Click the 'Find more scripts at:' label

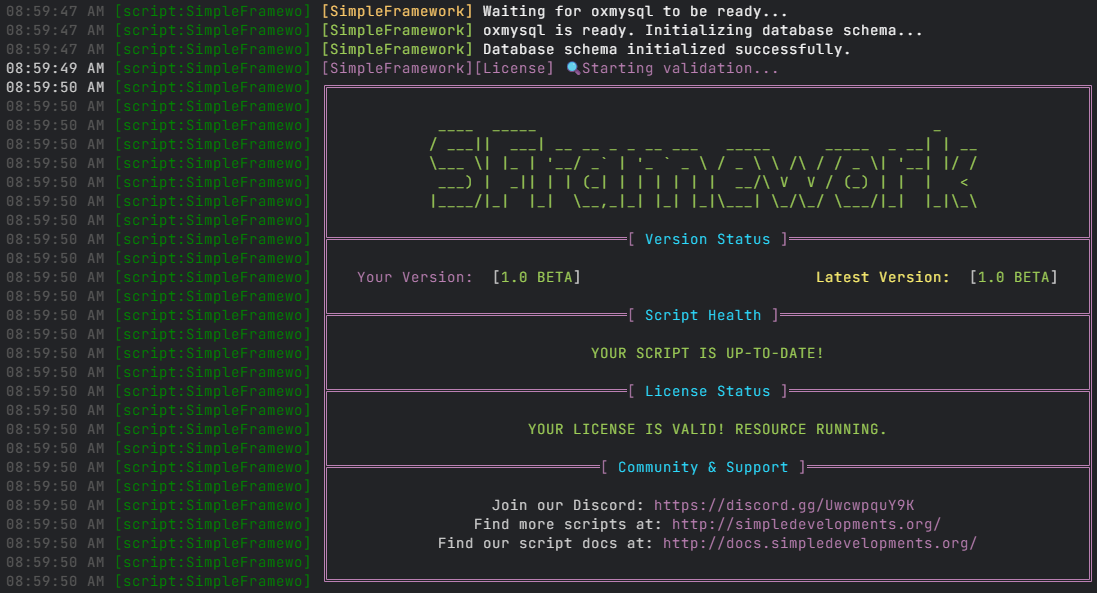click(x=567, y=524)
